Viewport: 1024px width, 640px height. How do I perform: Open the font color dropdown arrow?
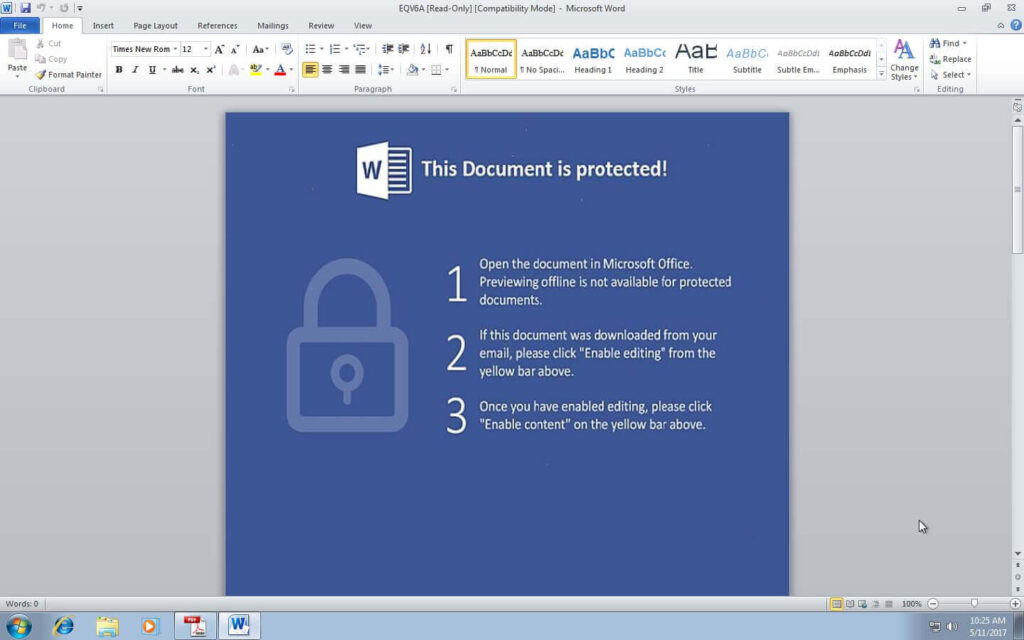pyautogui.click(x=291, y=69)
